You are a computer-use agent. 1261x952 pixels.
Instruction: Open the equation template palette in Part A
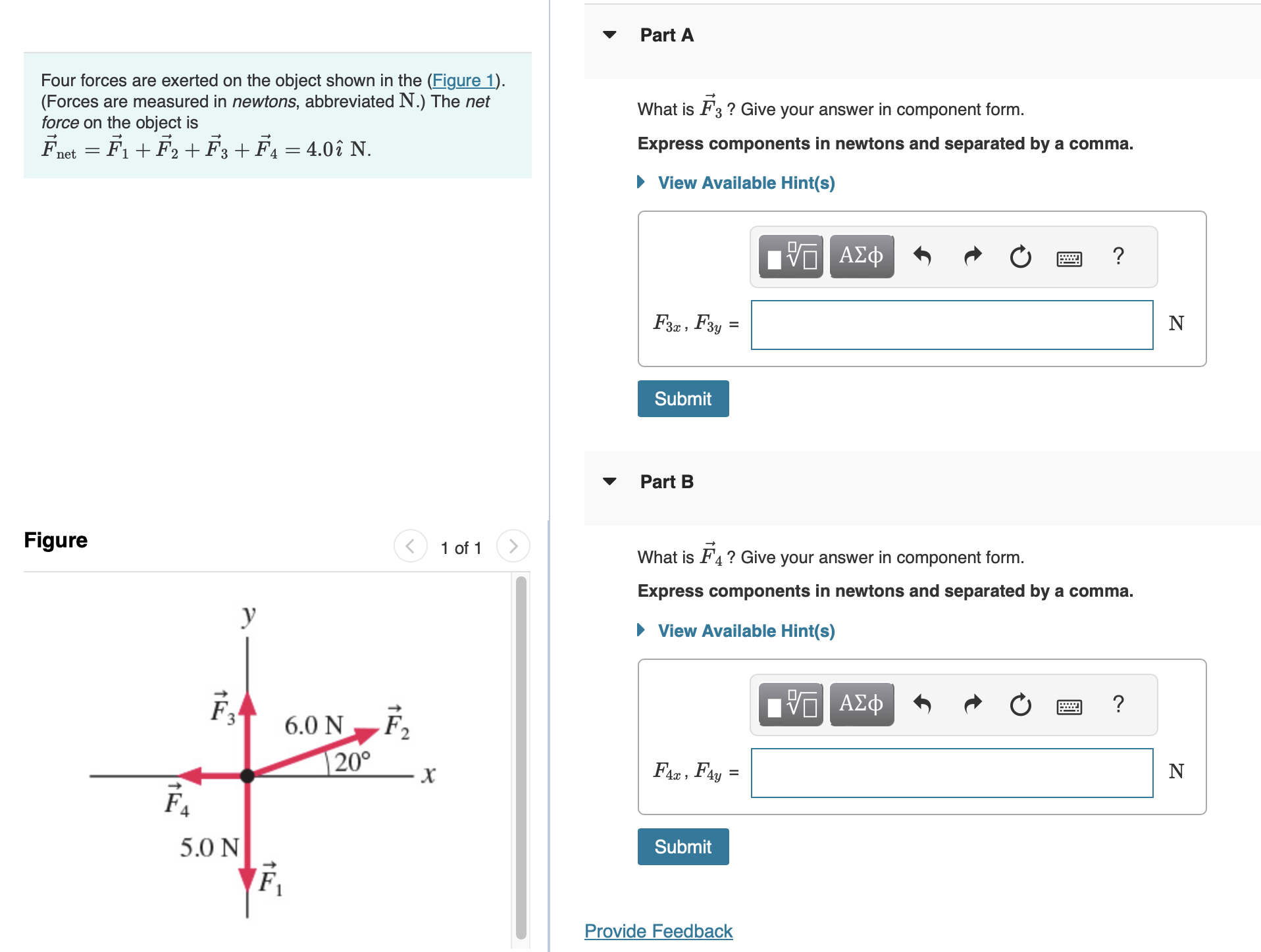789,257
